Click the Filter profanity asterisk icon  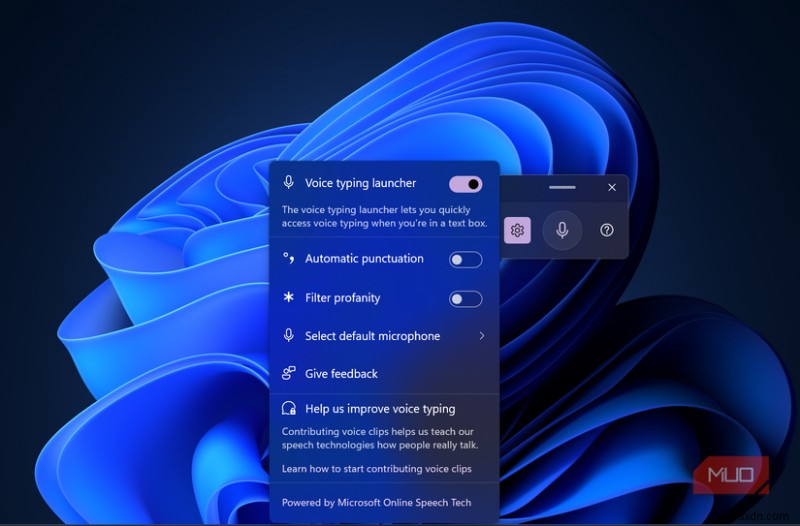click(x=289, y=297)
